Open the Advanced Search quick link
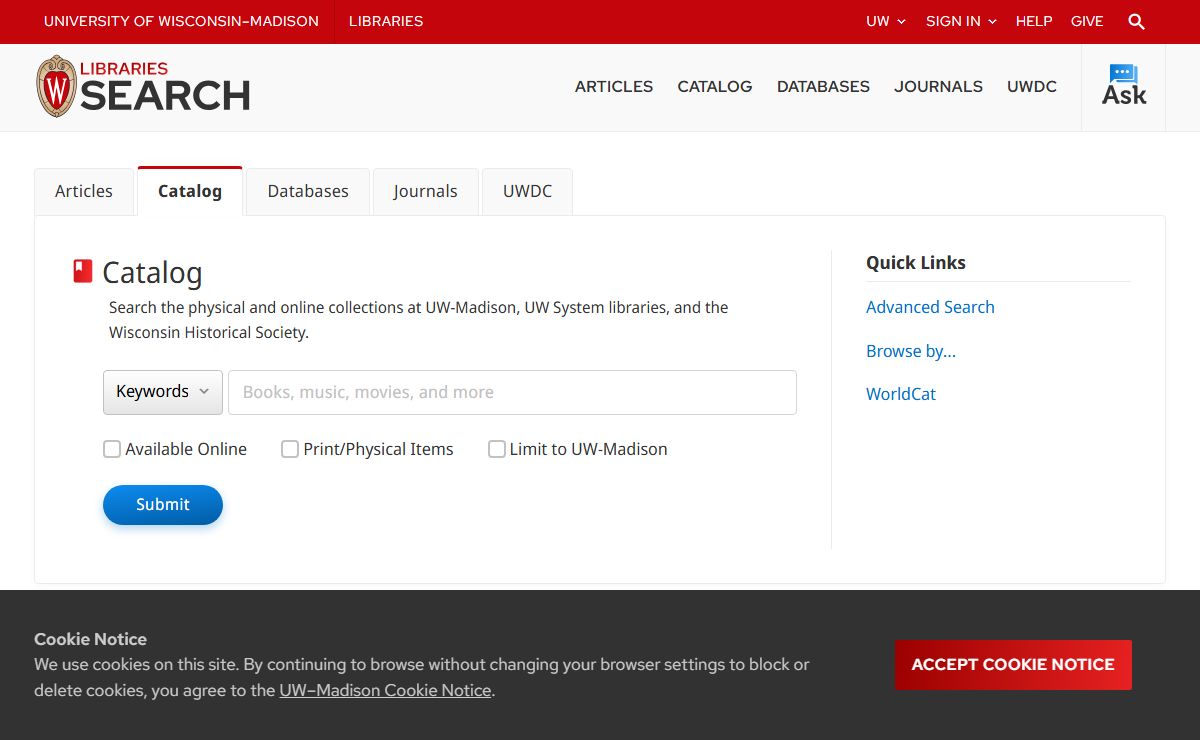This screenshot has height=740, width=1200. [930, 307]
